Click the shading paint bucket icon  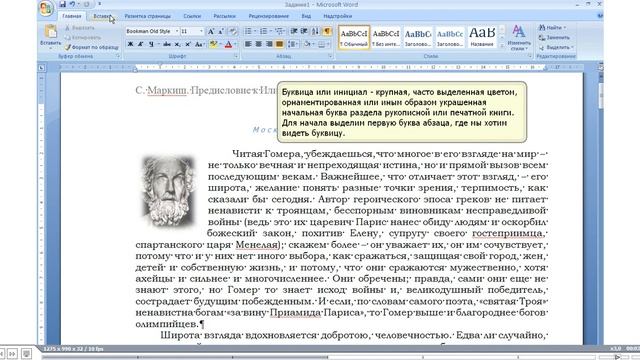[307, 44]
